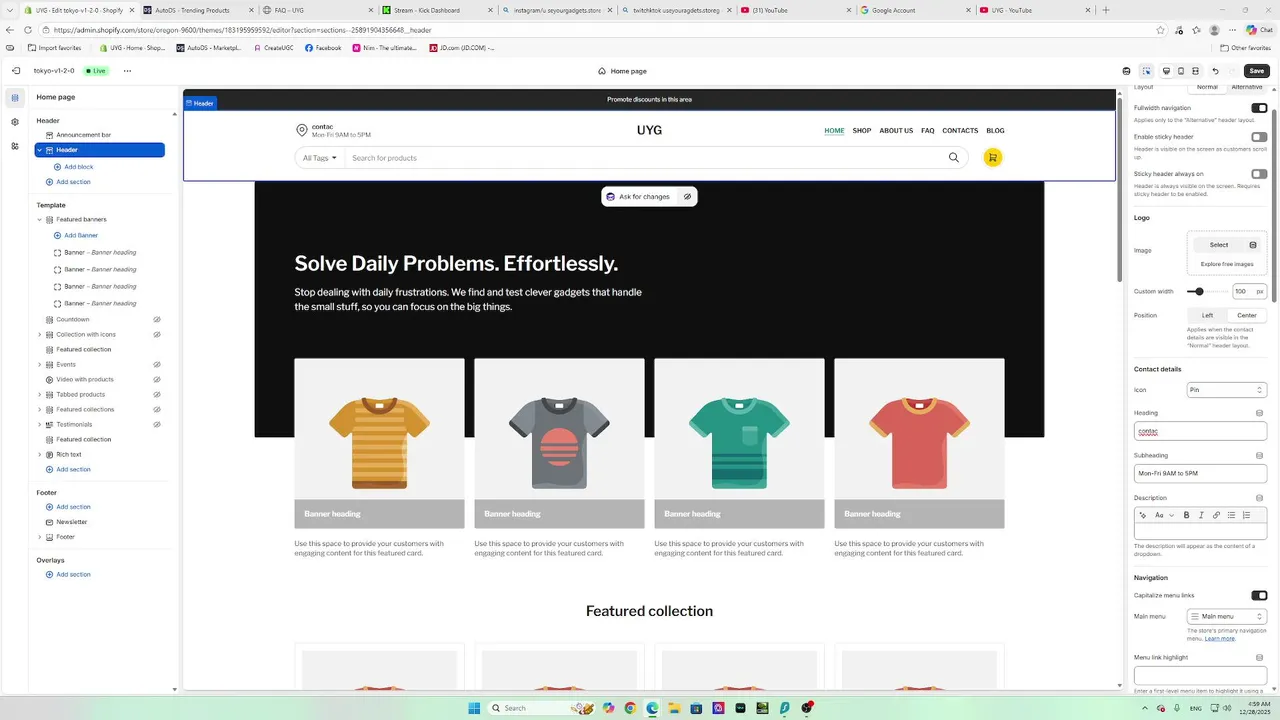Click the cart icon in store preview
Image resolution: width=1280 pixels, height=720 pixels.
(992, 157)
